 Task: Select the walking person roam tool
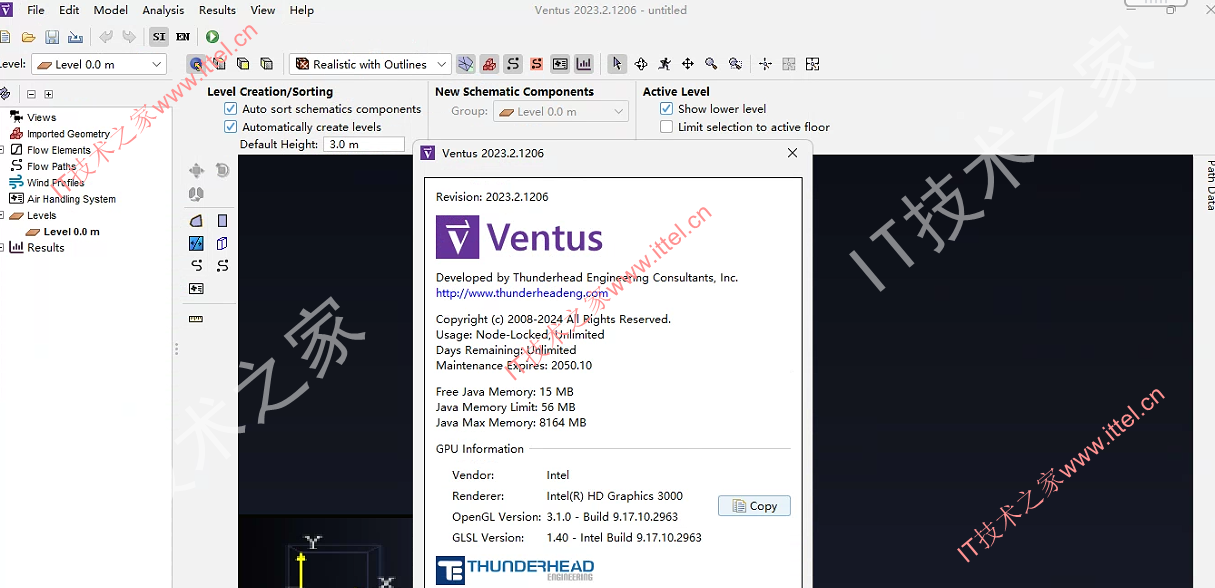coord(665,64)
